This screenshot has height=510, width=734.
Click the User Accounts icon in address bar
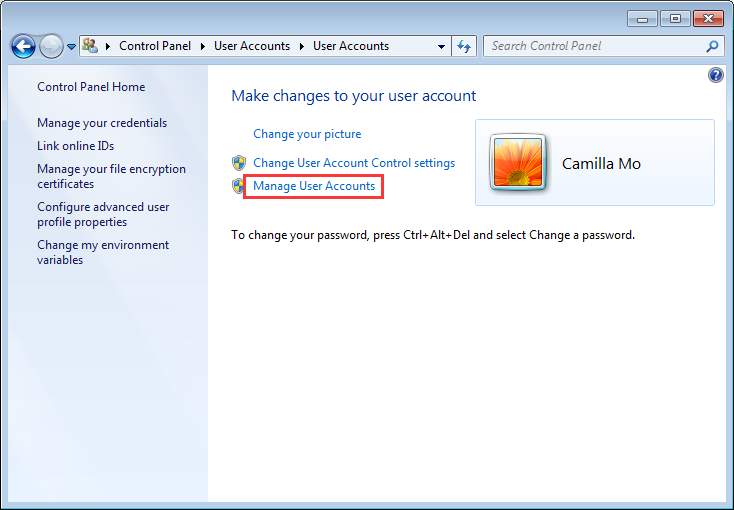[90, 46]
